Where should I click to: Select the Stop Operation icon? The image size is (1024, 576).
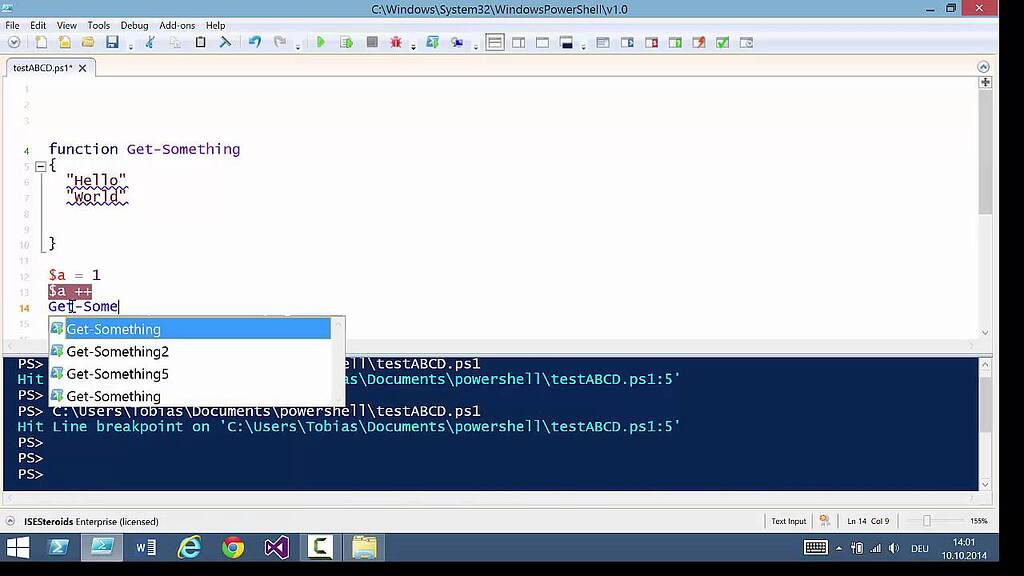(x=372, y=42)
